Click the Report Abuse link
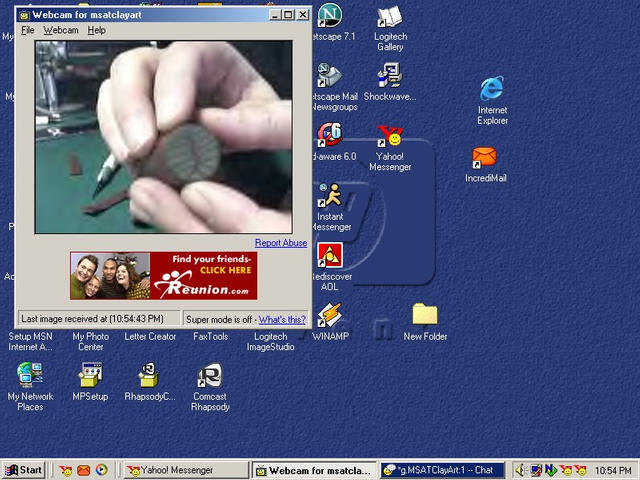This screenshot has height=480, width=640. [x=281, y=243]
